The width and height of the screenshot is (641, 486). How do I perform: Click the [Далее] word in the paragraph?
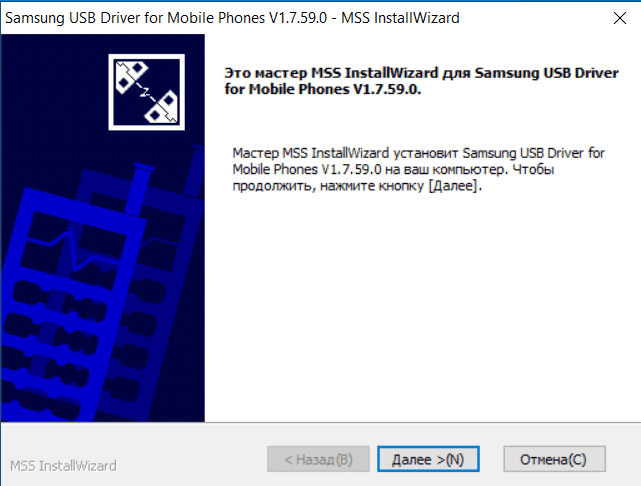(453, 186)
